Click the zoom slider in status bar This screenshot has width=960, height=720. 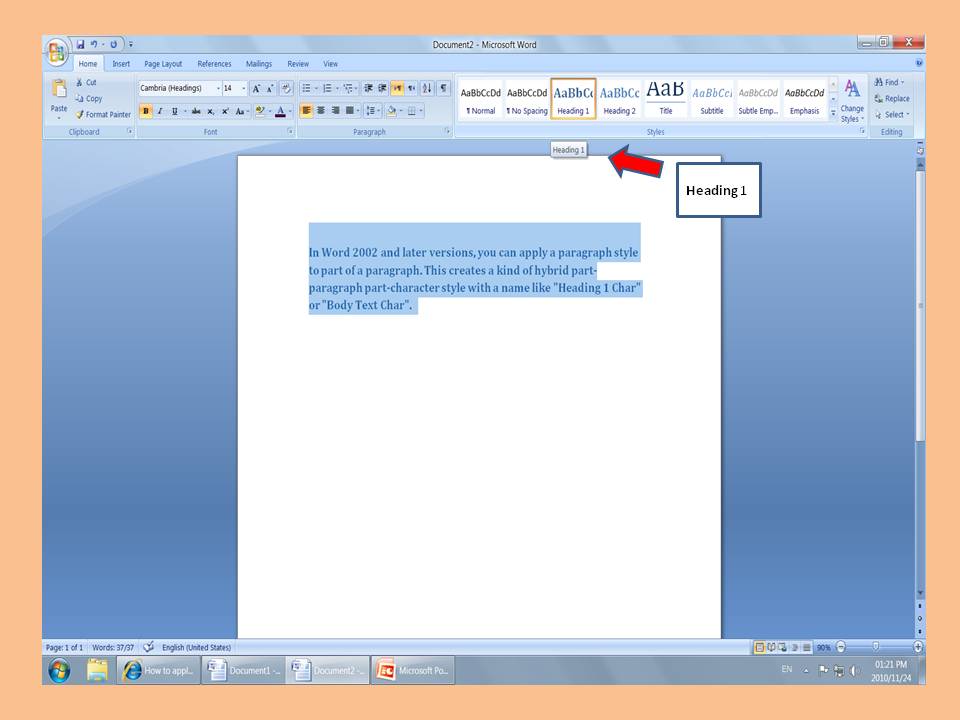tap(877, 647)
